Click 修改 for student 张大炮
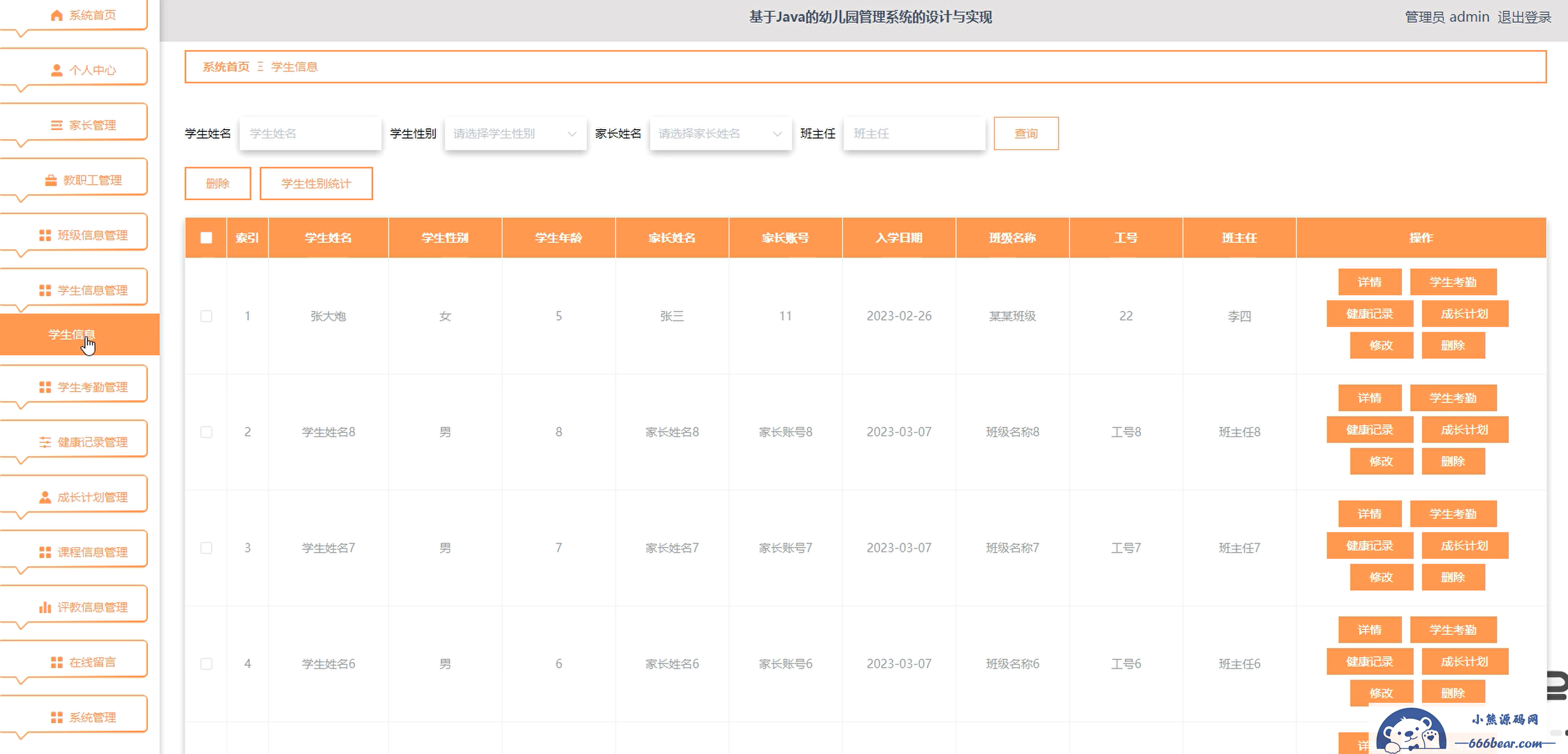 (1381, 346)
